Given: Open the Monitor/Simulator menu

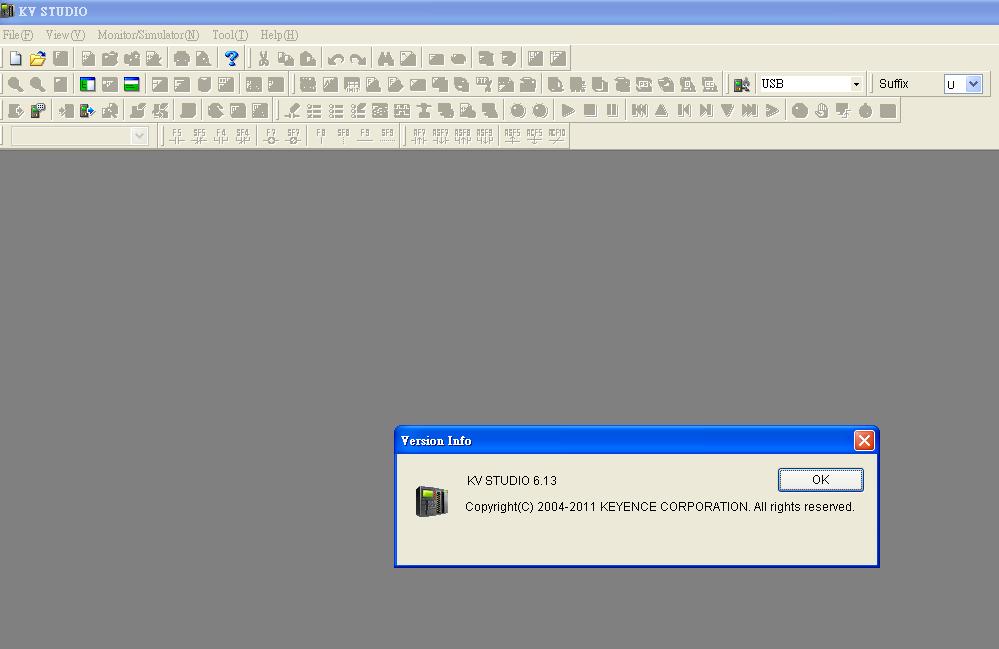Looking at the screenshot, I should coord(148,35).
